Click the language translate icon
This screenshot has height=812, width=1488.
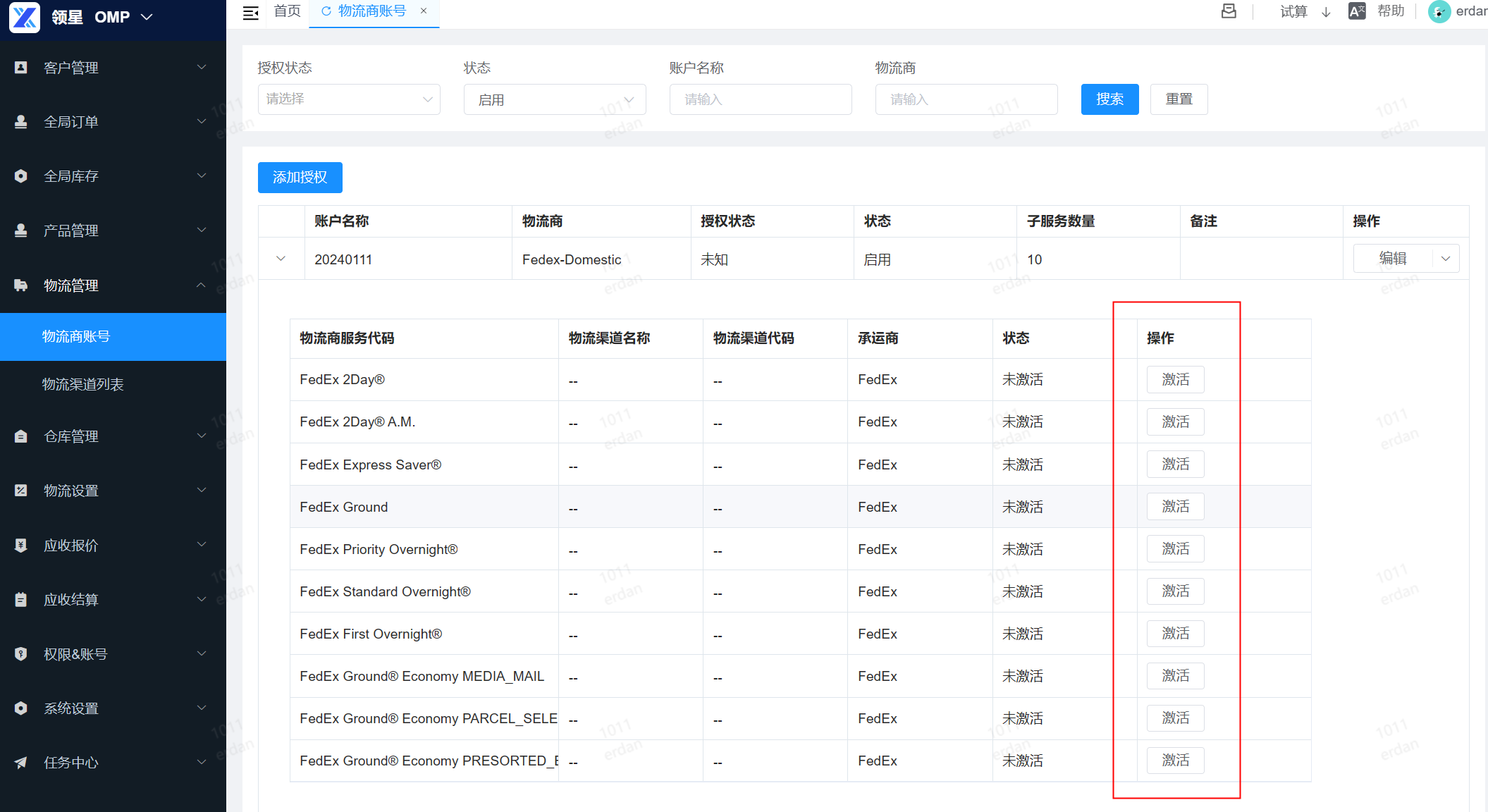coord(1356,11)
